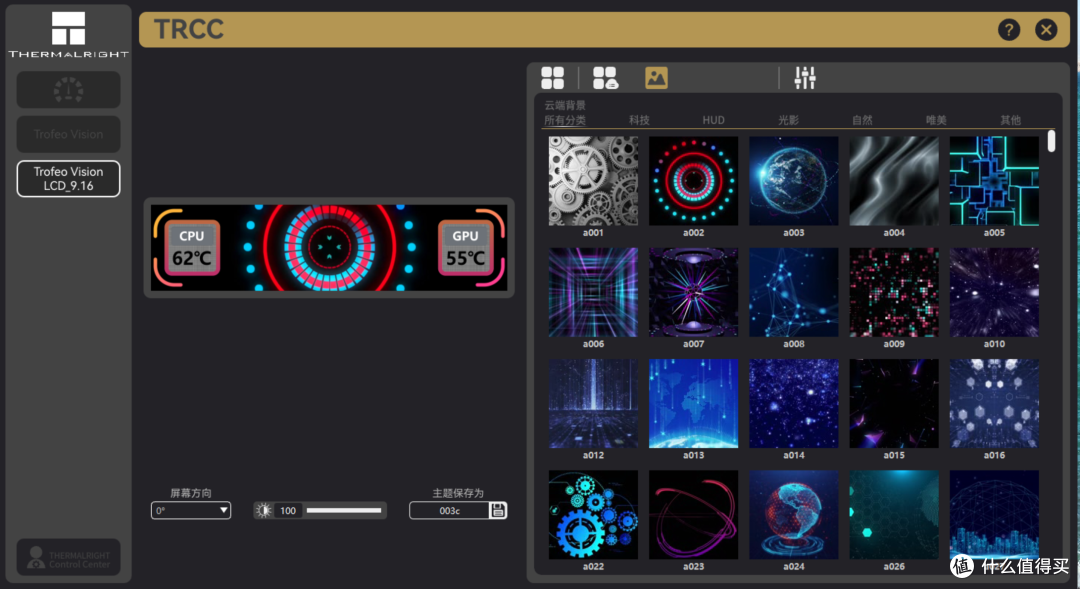1080x589 pixels.
Task: Open the Thermalright Control Center button
Action: [x=68, y=557]
